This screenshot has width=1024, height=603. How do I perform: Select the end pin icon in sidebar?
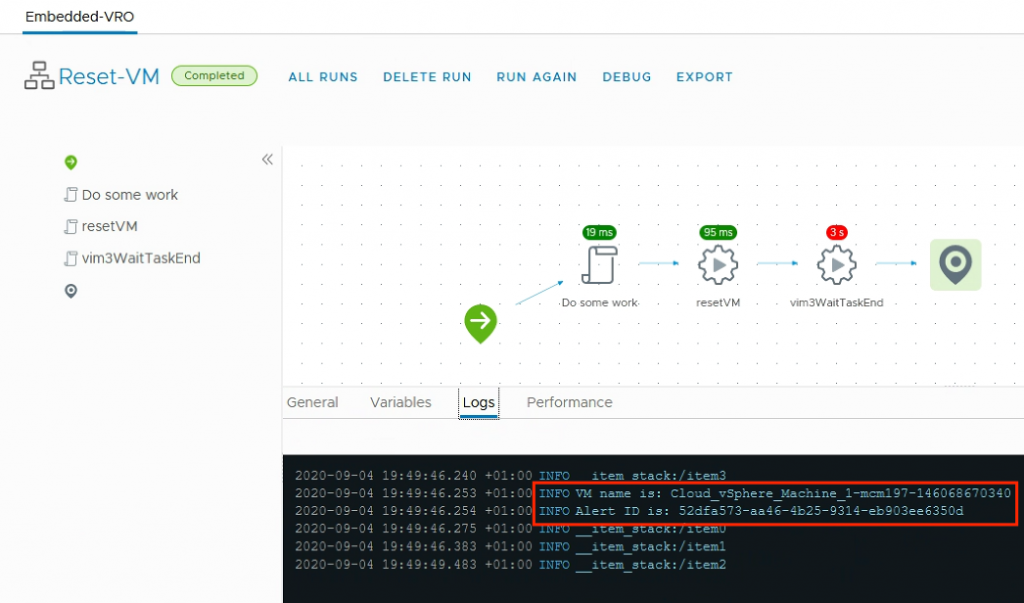click(71, 291)
